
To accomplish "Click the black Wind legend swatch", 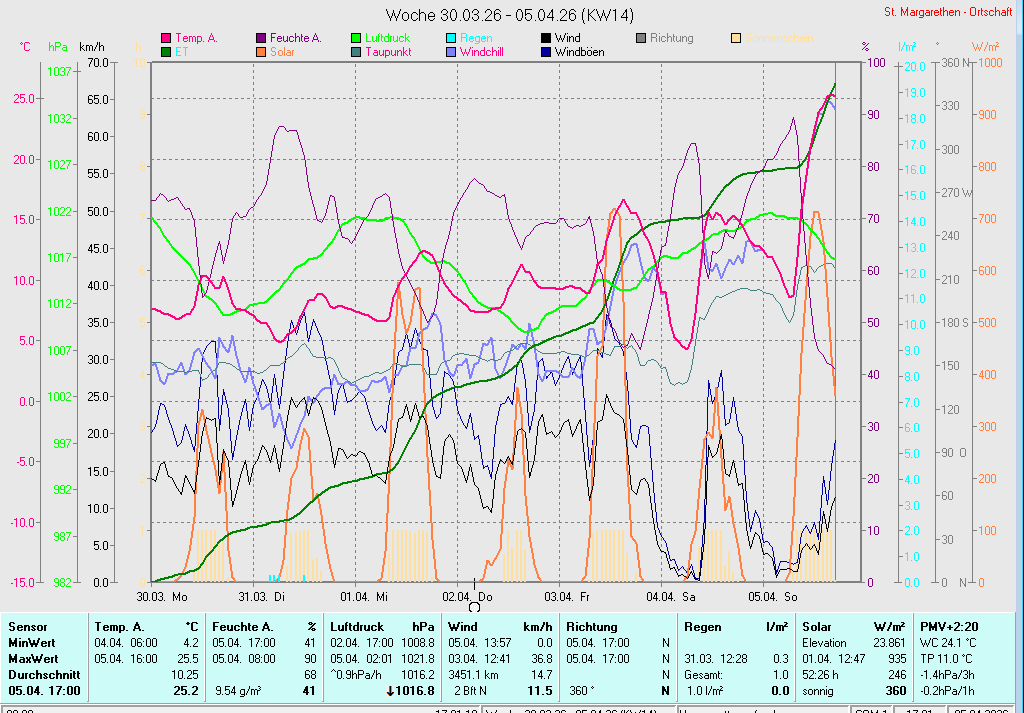I will 545,38.
